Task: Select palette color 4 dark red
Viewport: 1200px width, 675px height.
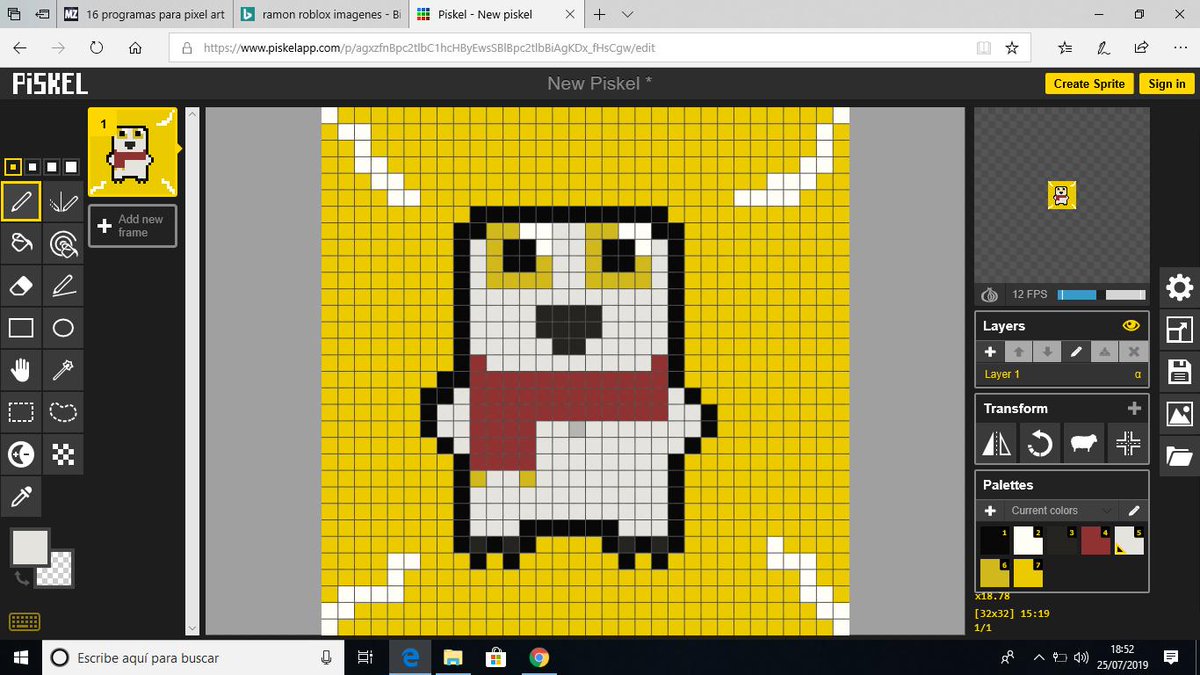Action: tap(1096, 541)
